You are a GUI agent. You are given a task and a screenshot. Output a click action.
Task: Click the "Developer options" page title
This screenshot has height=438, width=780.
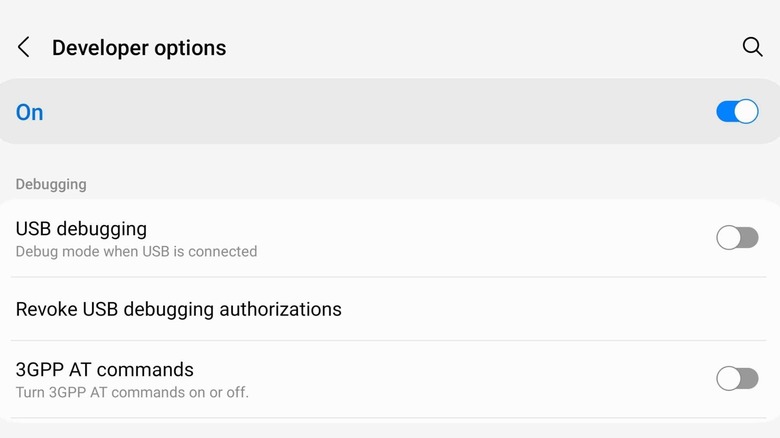pyautogui.click(x=139, y=47)
